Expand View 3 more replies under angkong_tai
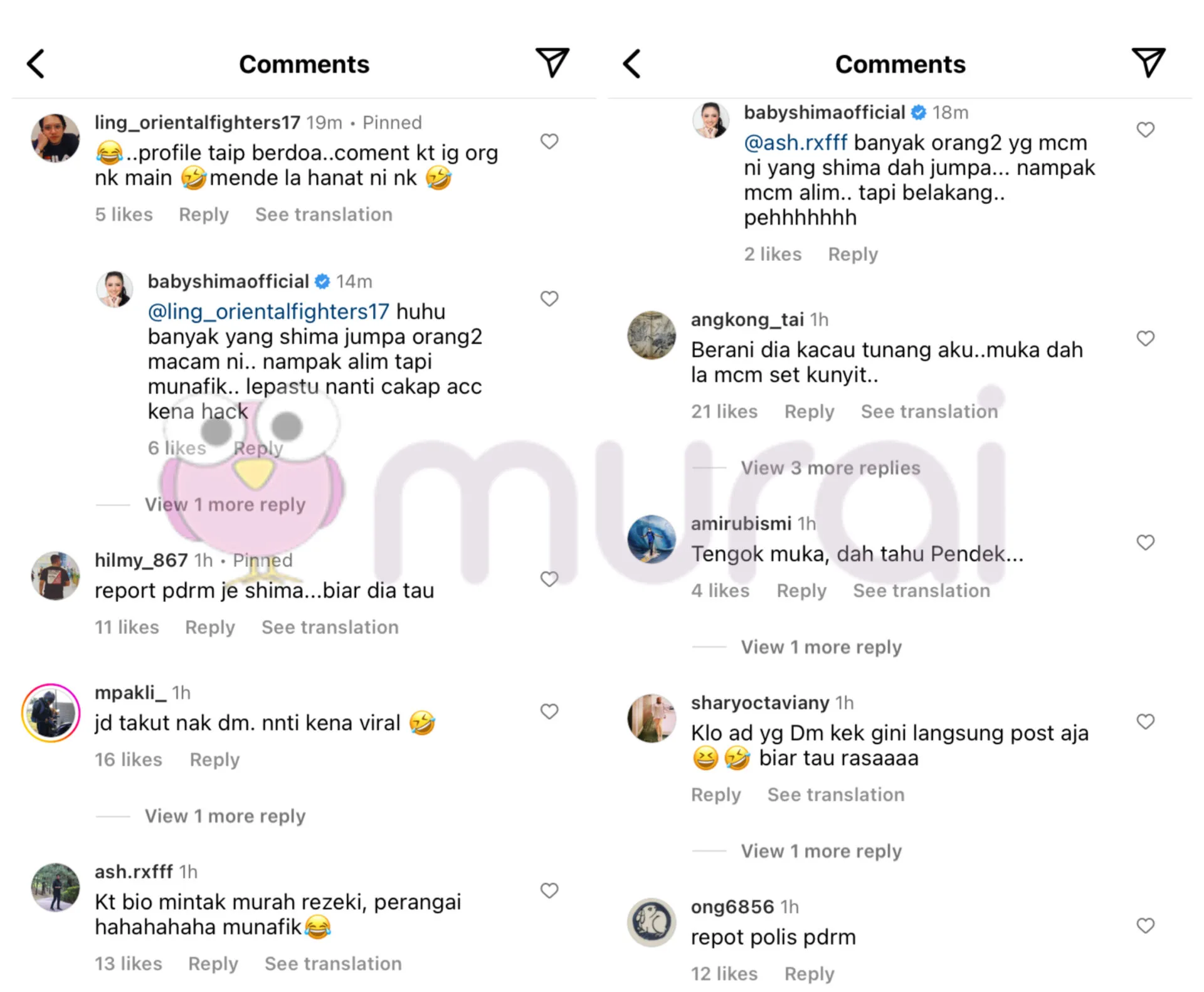 tap(830, 468)
